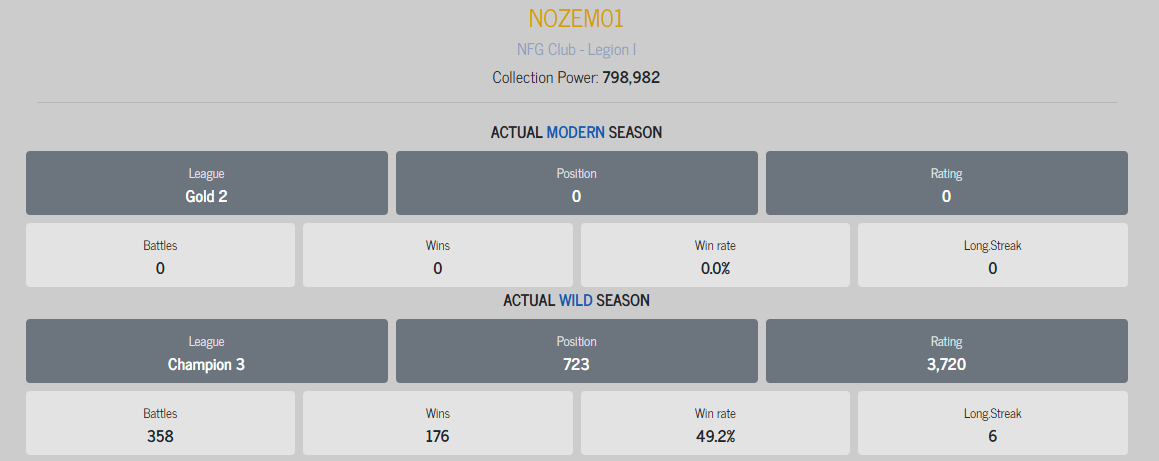This screenshot has width=1159, height=461.
Task: Select the Wild Rating 3,720 card
Action: click(x=947, y=351)
